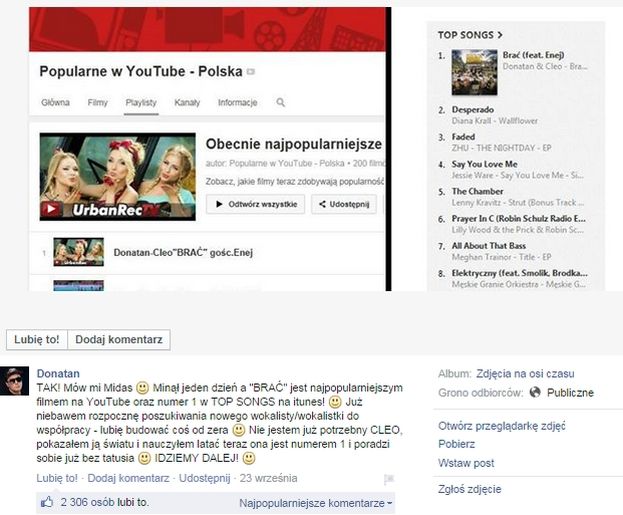Click the Brać (feat. Enej) song title
Screen dimensions: 623x515
coord(533,55)
